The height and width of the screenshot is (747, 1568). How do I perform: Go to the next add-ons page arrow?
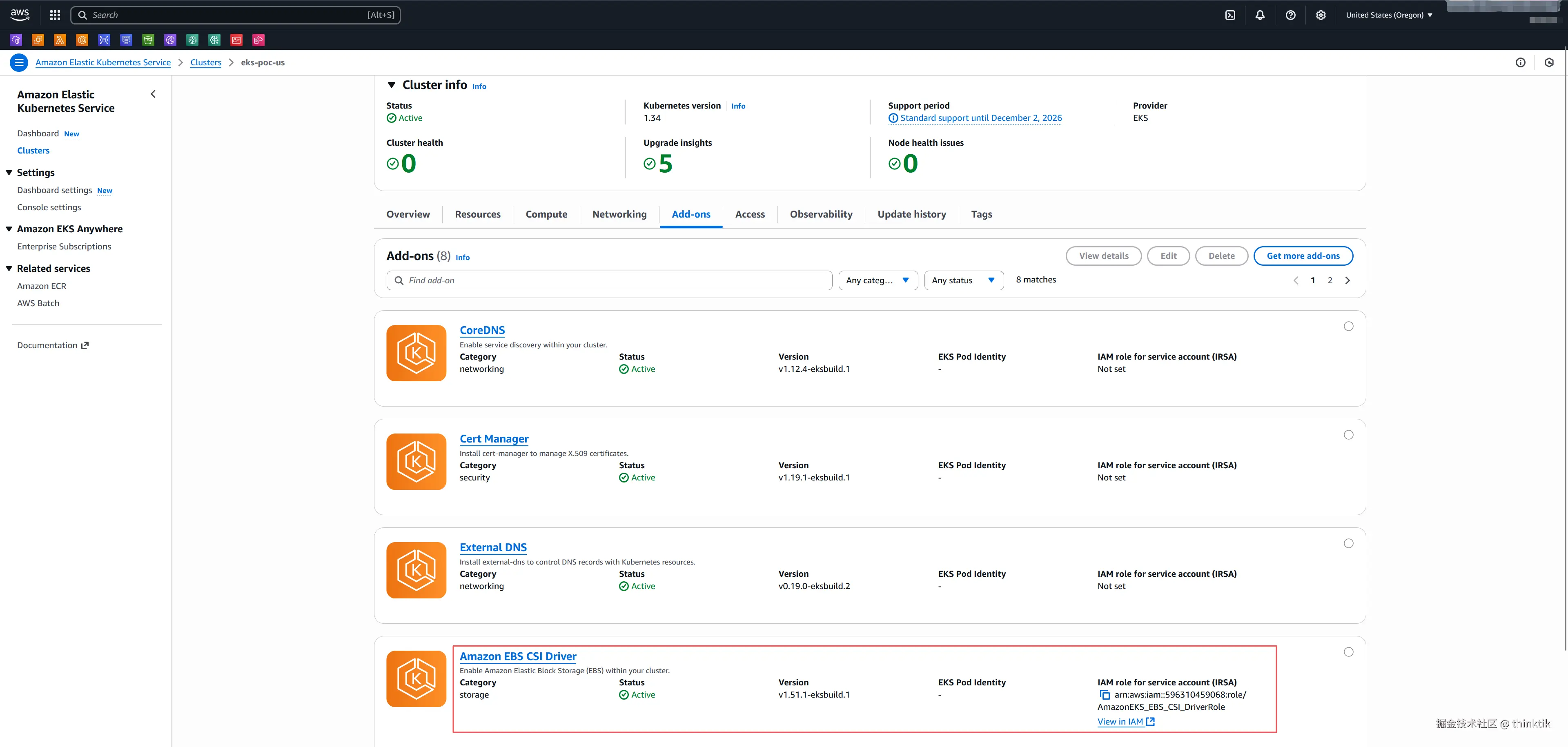1347,280
